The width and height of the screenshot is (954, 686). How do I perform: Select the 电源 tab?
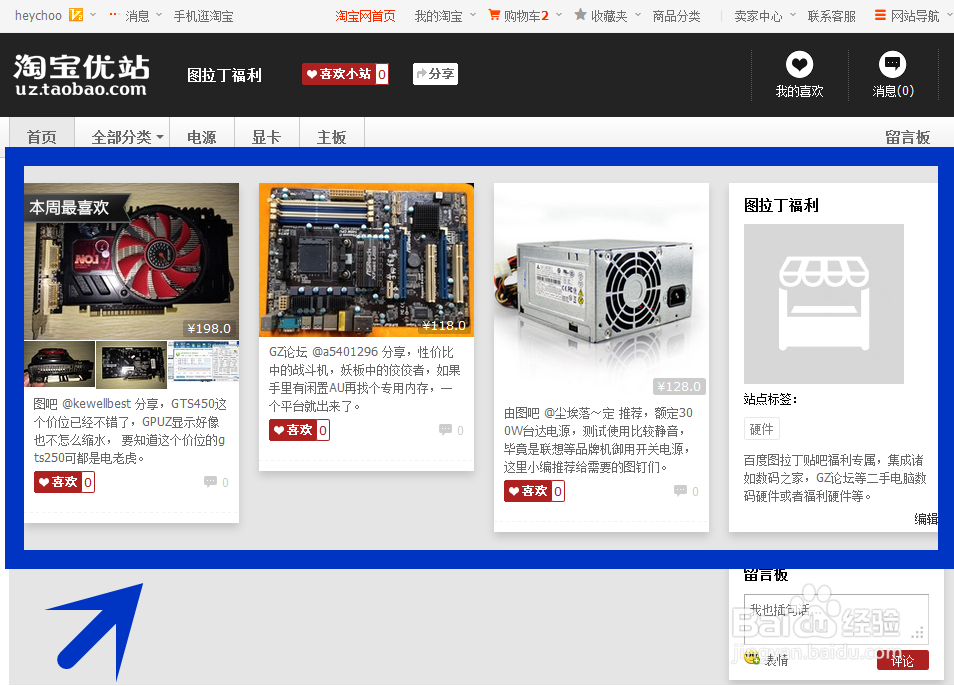202,135
